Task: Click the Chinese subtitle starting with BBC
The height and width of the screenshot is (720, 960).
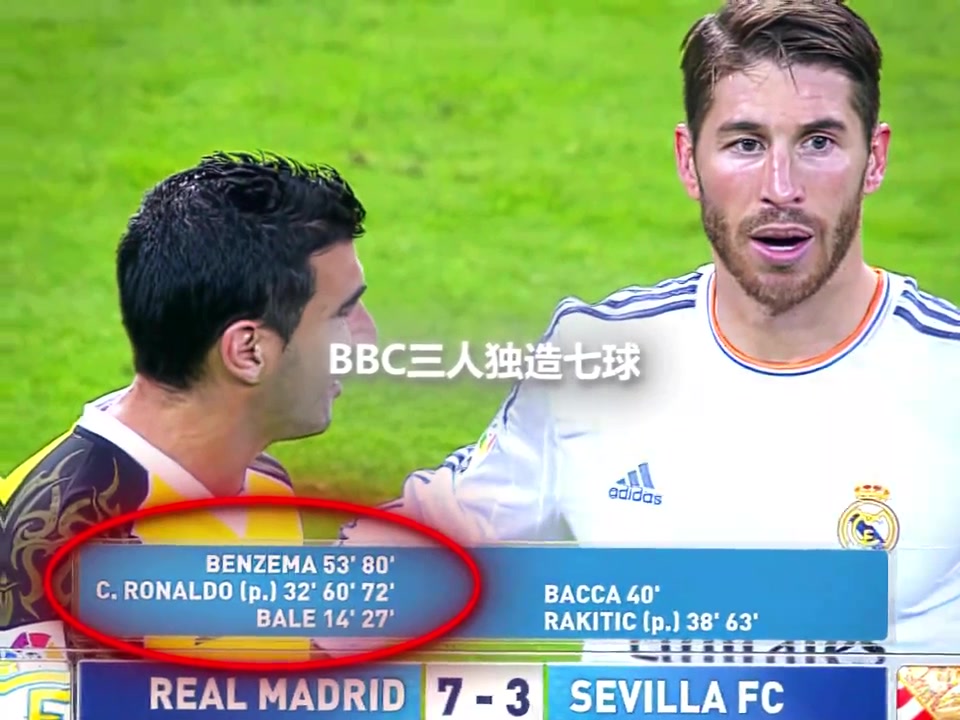Action: tap(485, 361)
